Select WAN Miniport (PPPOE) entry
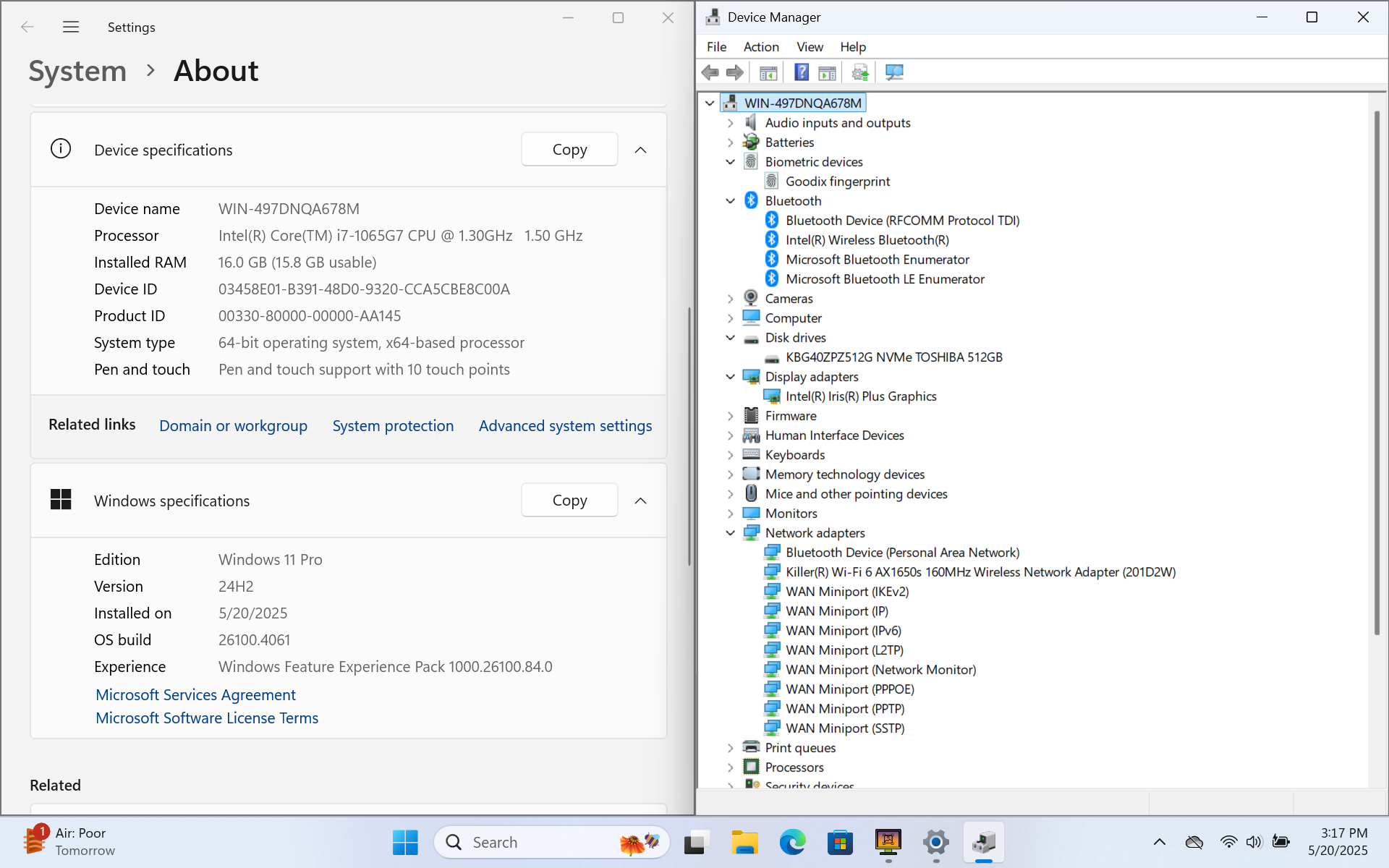Image resolution: width=1389 pixels, height=868 pixels. pyautogui.click(x=849, y=689)
